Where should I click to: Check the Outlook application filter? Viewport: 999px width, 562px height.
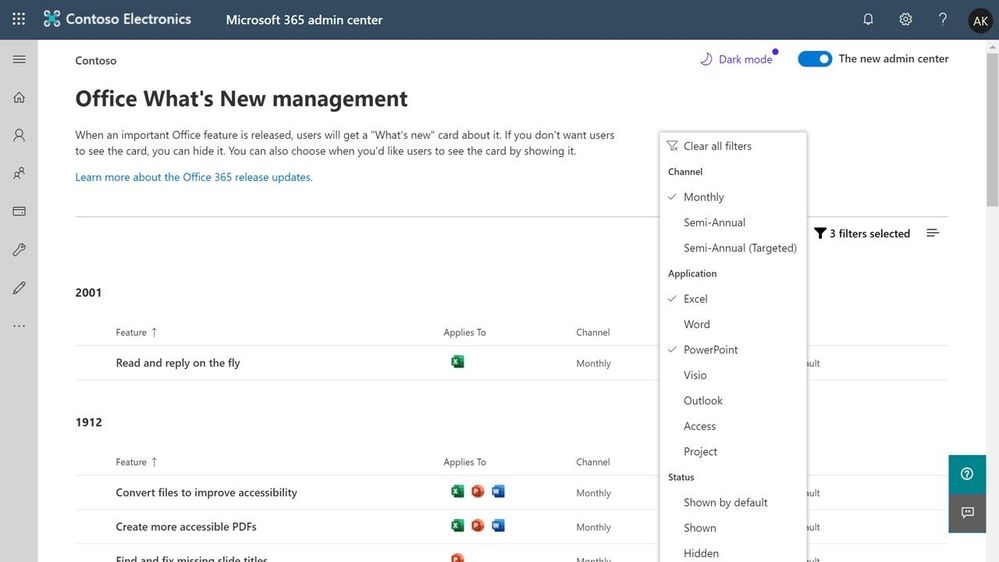733,401
